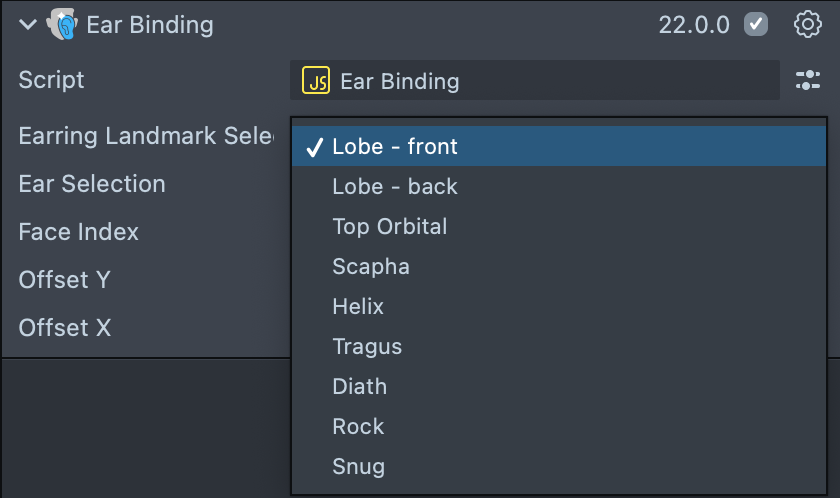840x498 pixels.
Task: Click the Offset X property label
Action: tap(65, 328)
